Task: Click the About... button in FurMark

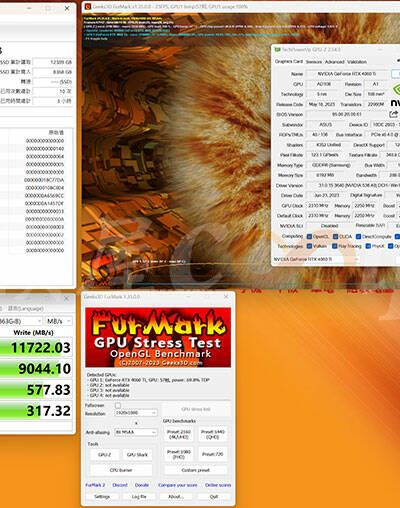Action: pyautogui.click(x=176, y=497)
